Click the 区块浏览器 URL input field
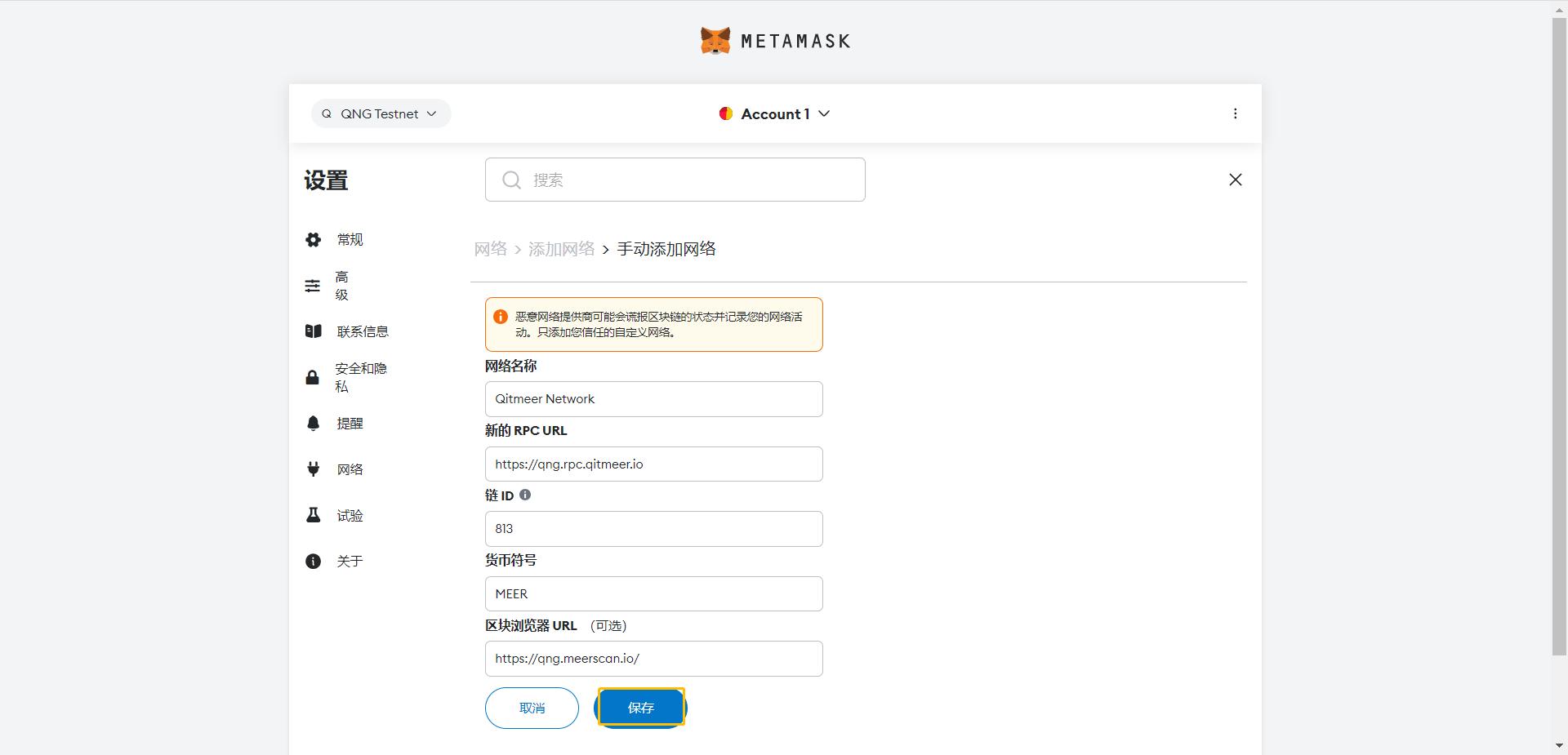Image resolution: width=1568 pixels, height=755 pixels. 653,659
